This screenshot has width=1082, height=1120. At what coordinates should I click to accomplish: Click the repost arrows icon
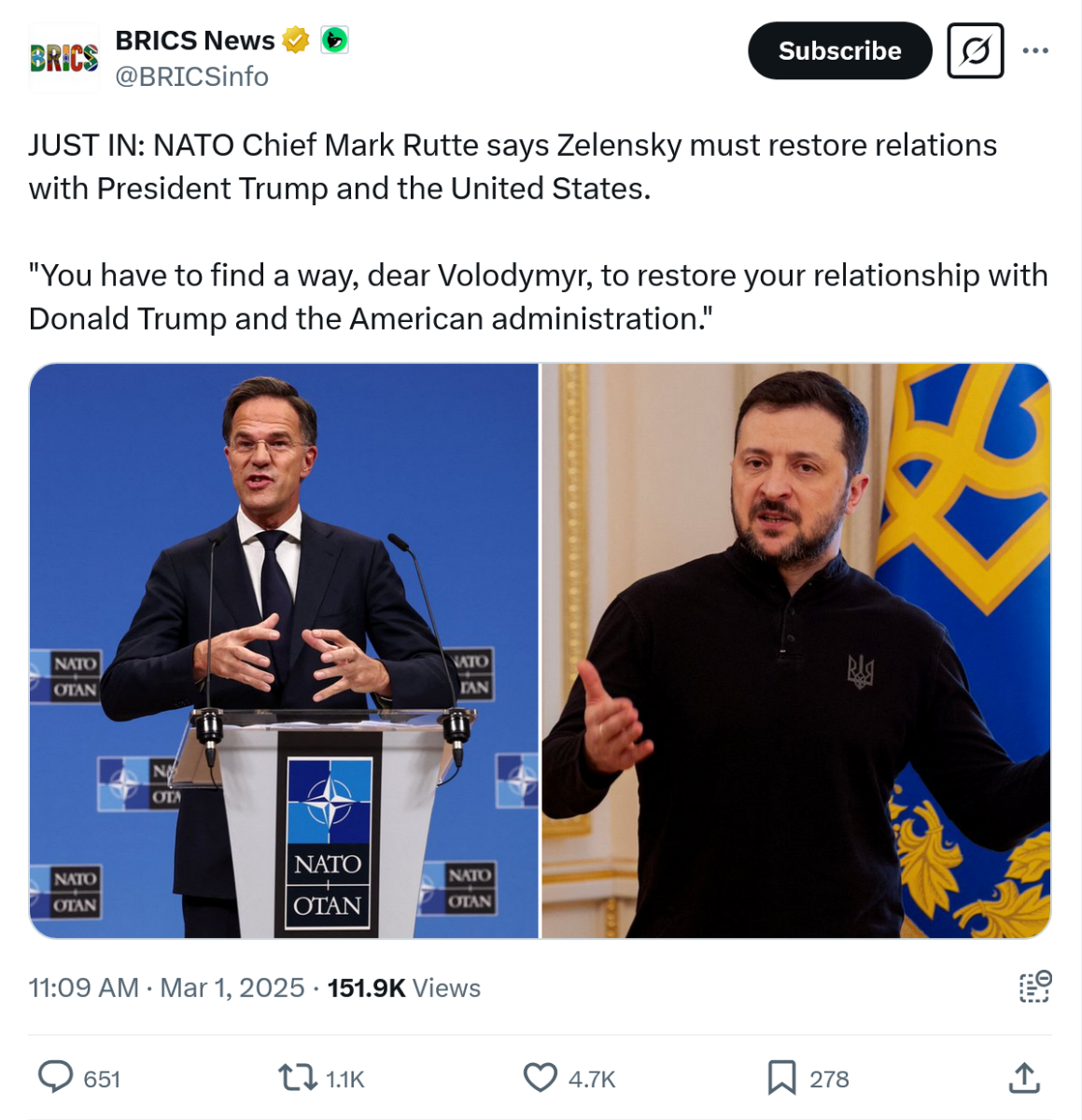(297, 1078)
